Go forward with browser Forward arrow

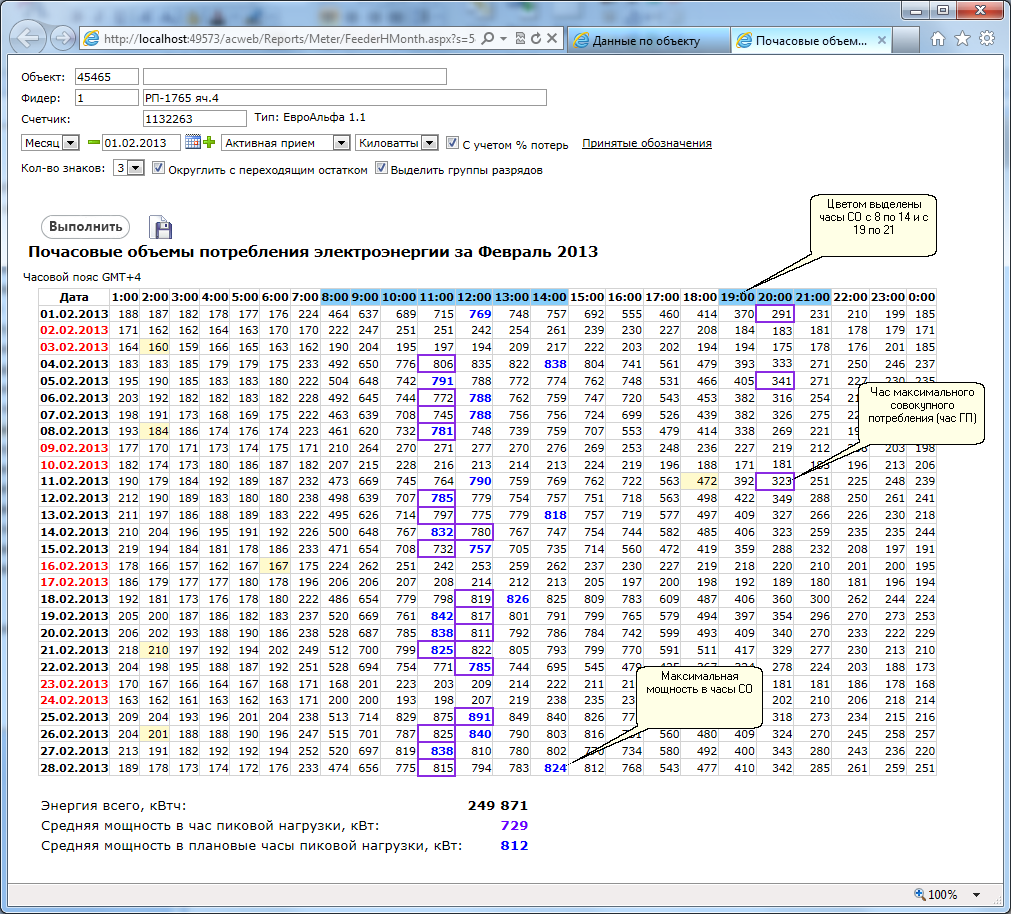[x=63, y=39]
